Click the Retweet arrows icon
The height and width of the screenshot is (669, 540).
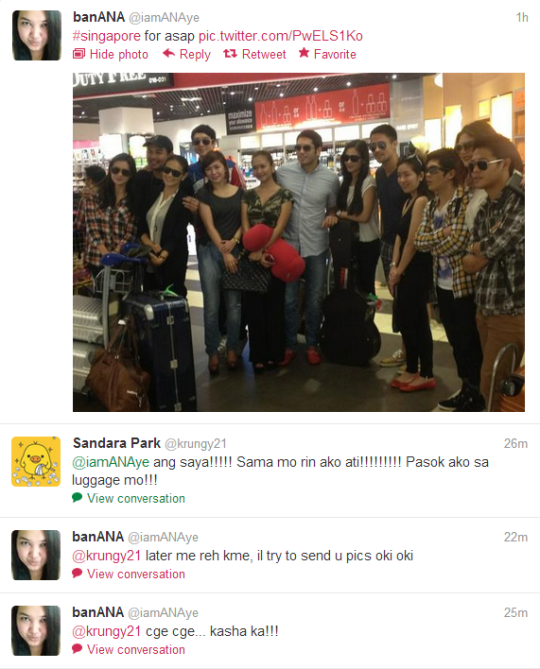tap(230, 54)
